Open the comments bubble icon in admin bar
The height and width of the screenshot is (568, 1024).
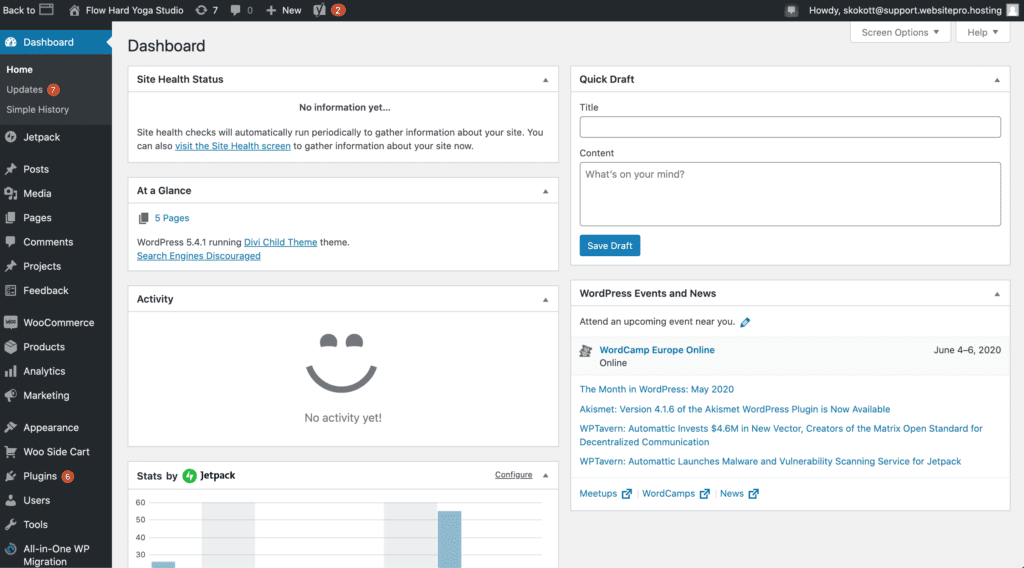(235, 10)
